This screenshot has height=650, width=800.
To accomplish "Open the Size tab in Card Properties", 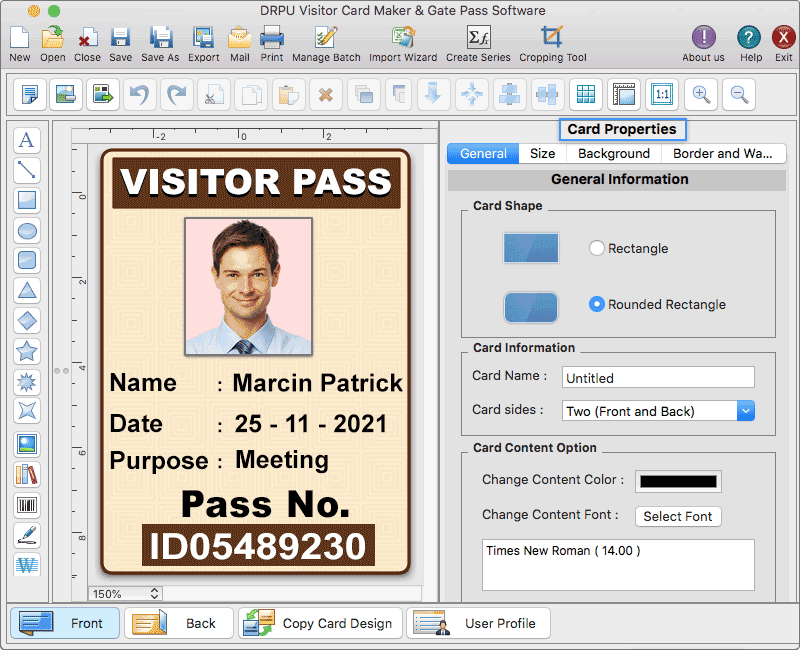I will (x=541, y=153).
